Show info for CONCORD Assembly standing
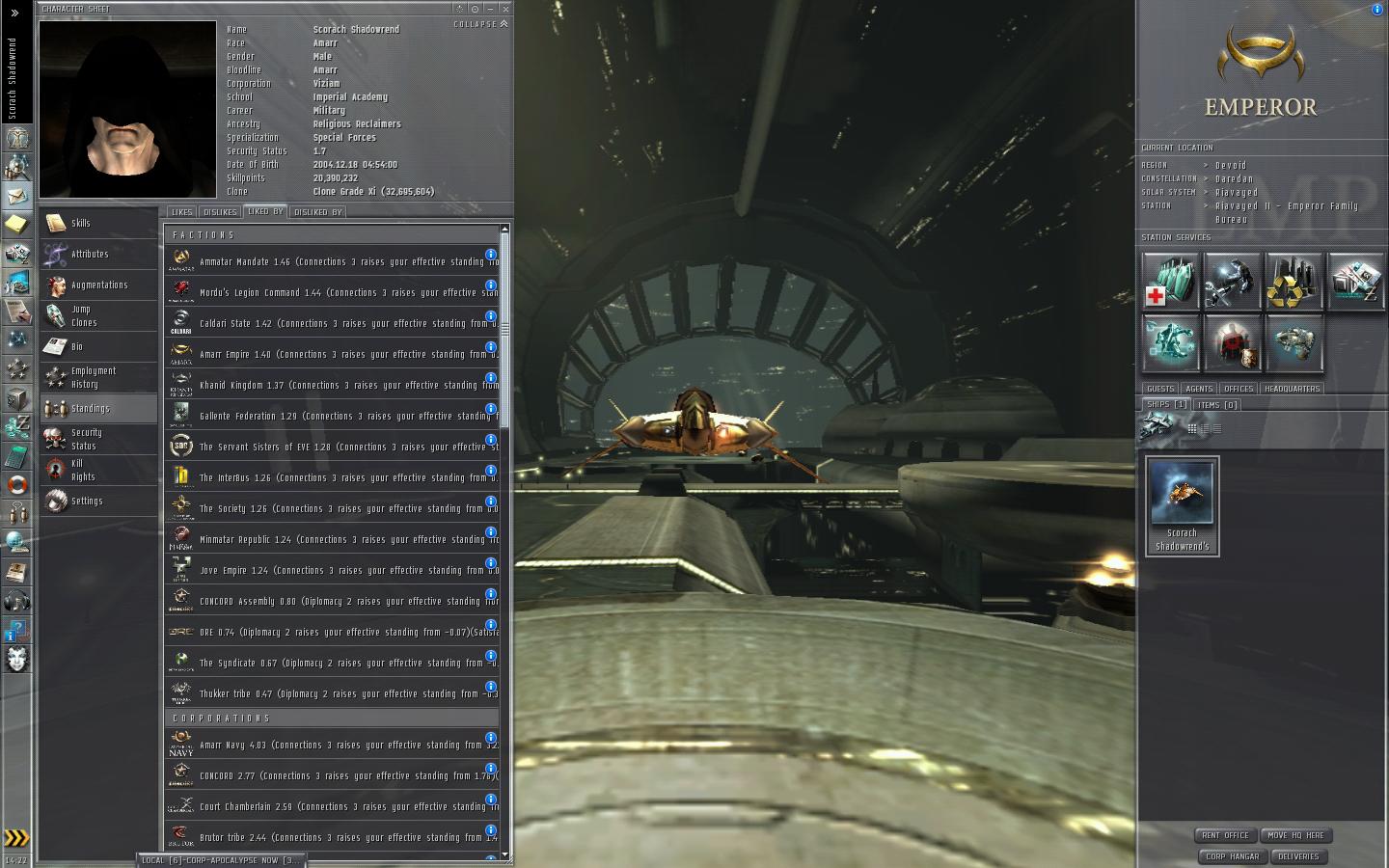Screen dimensions: 1389x868 (491, 594)
